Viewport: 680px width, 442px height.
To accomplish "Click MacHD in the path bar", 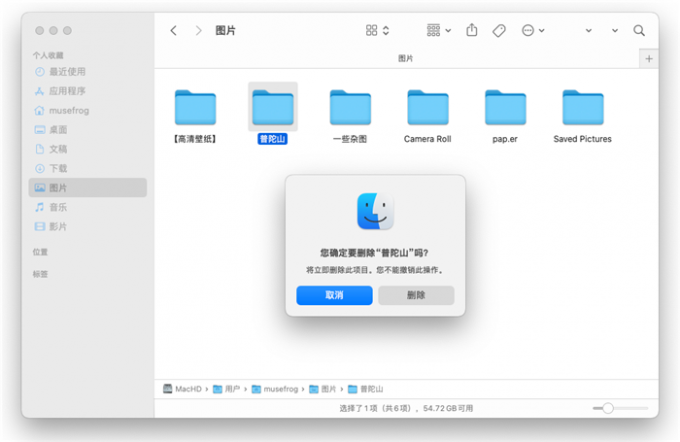I will (183, 389).
